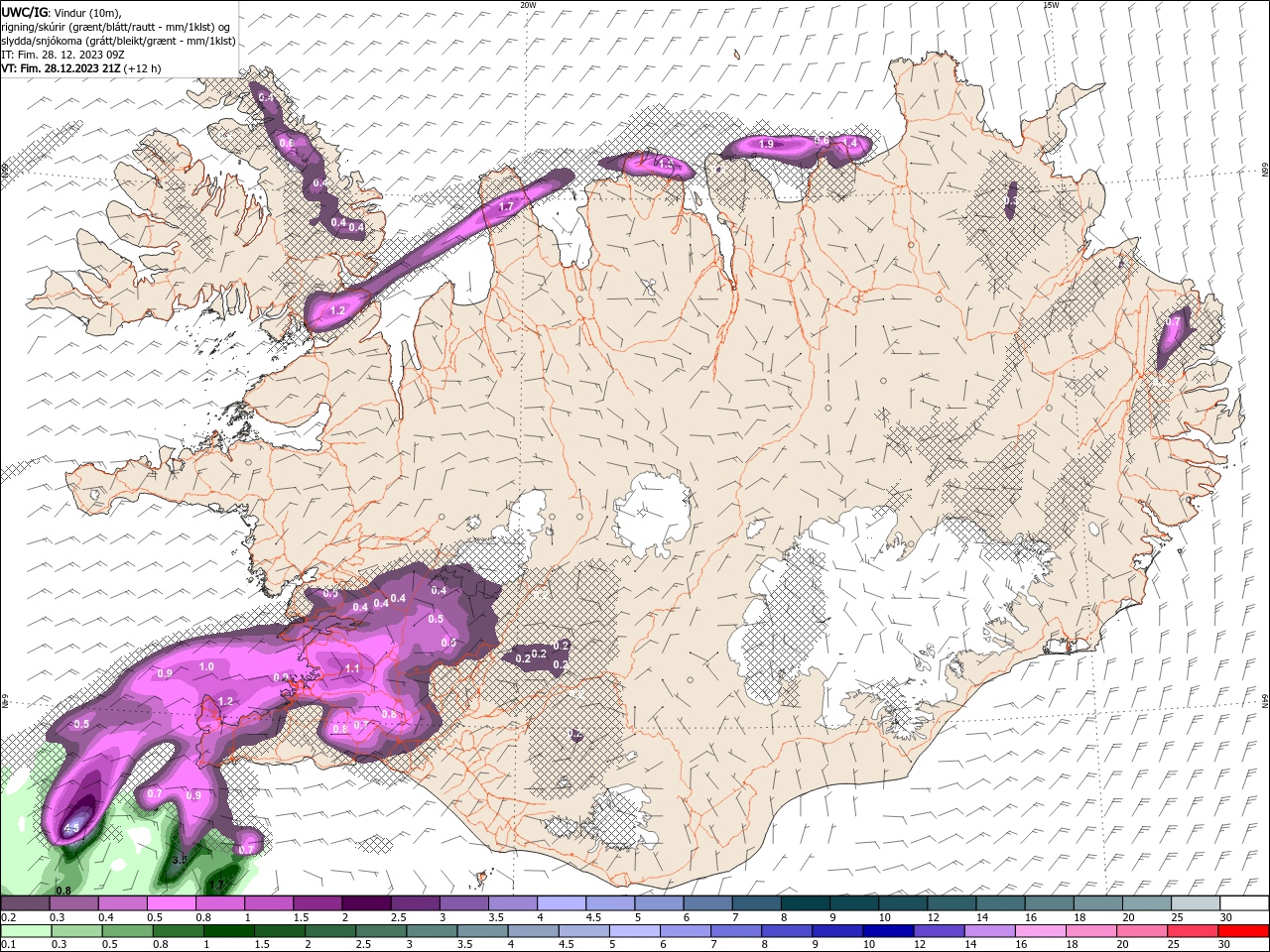
Task: Pick the pale green 0.1 swatch in lower legend row
Action: (27, 931)
